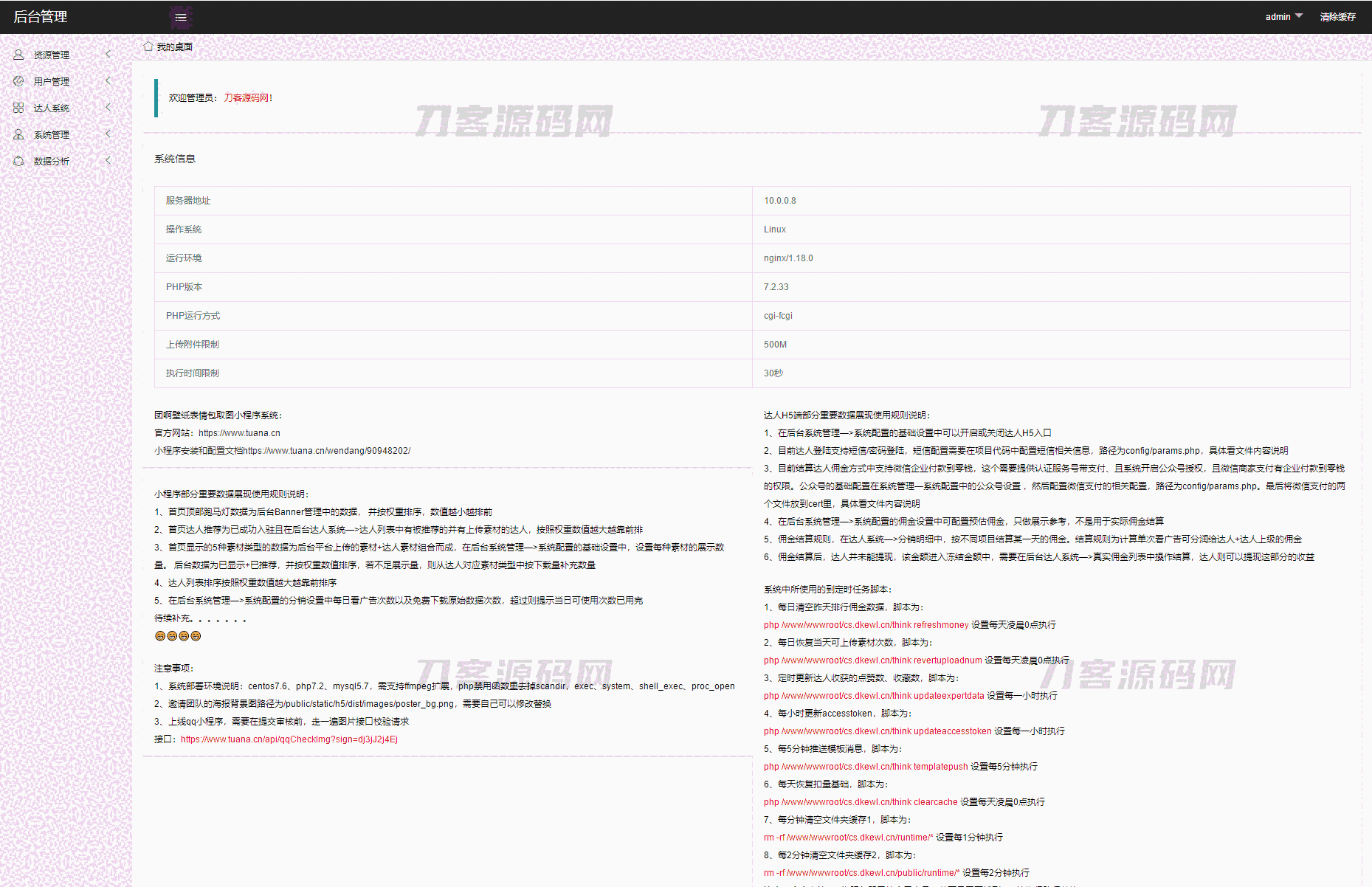
Task: Click the row of emoji faces
Action: [178, 636]
